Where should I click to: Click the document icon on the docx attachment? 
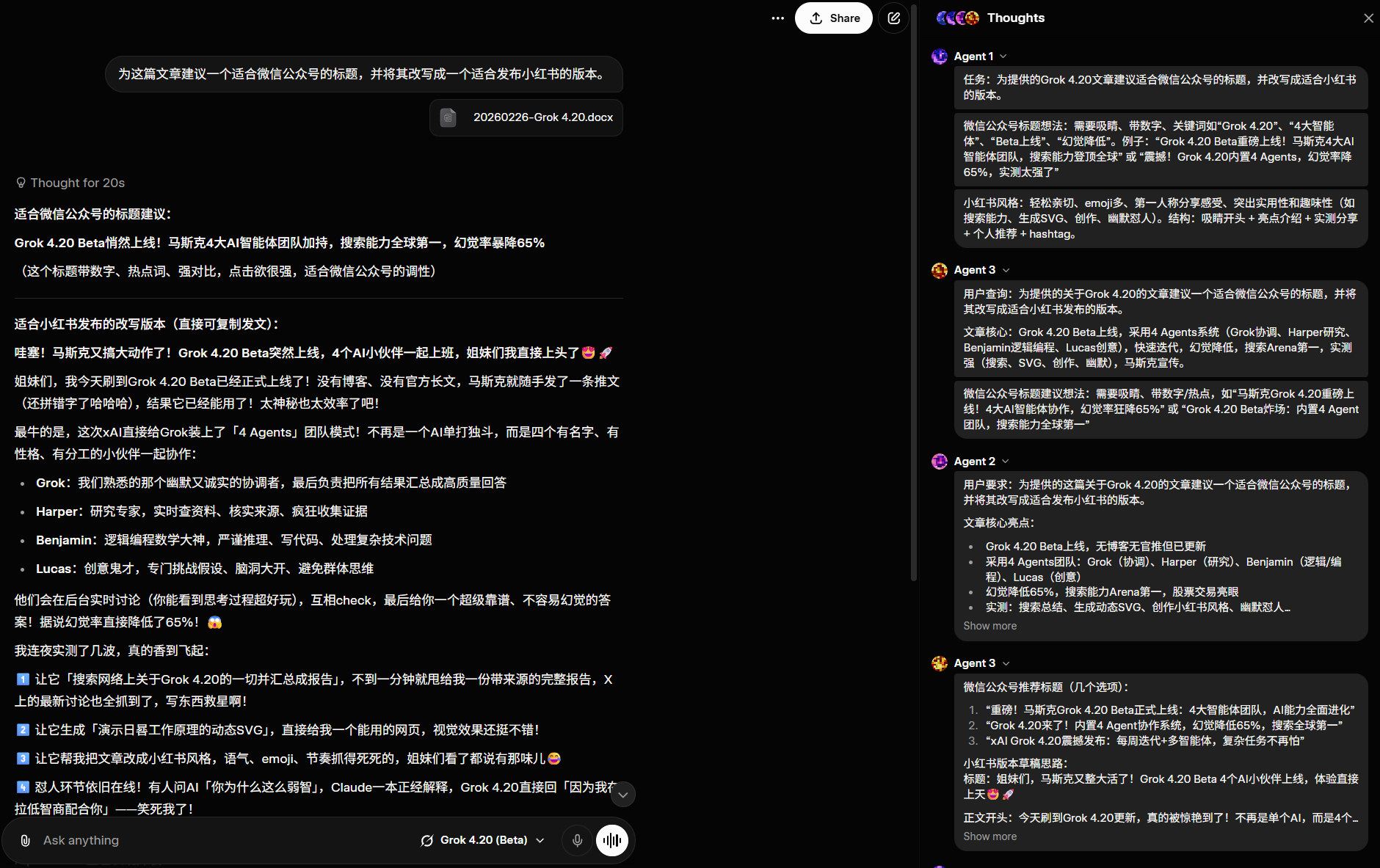point(448,117)
